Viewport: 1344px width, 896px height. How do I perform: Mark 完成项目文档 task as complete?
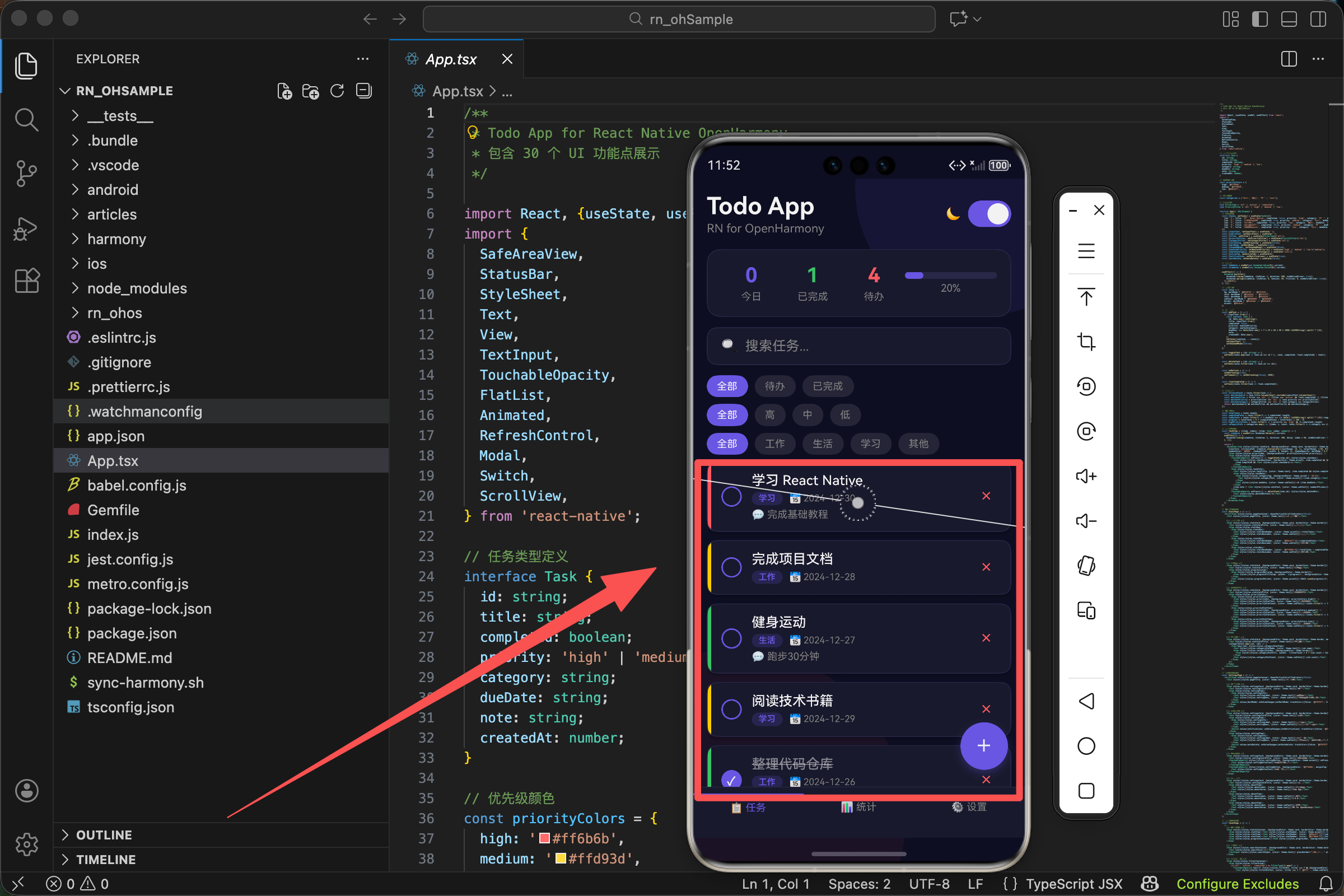[x=731, y=567]
